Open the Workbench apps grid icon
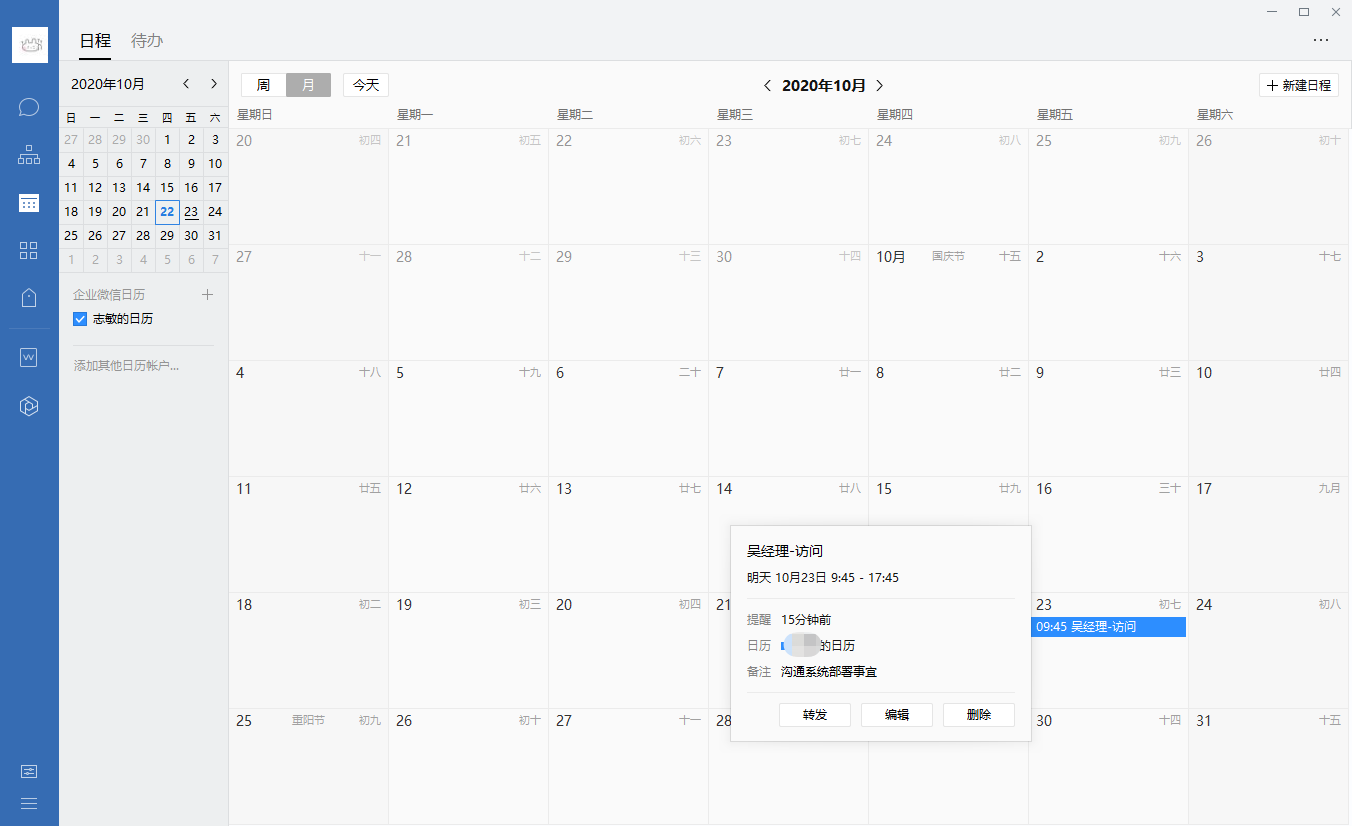The height and width of the screenshot is (826, 1352). click(29, 251)
